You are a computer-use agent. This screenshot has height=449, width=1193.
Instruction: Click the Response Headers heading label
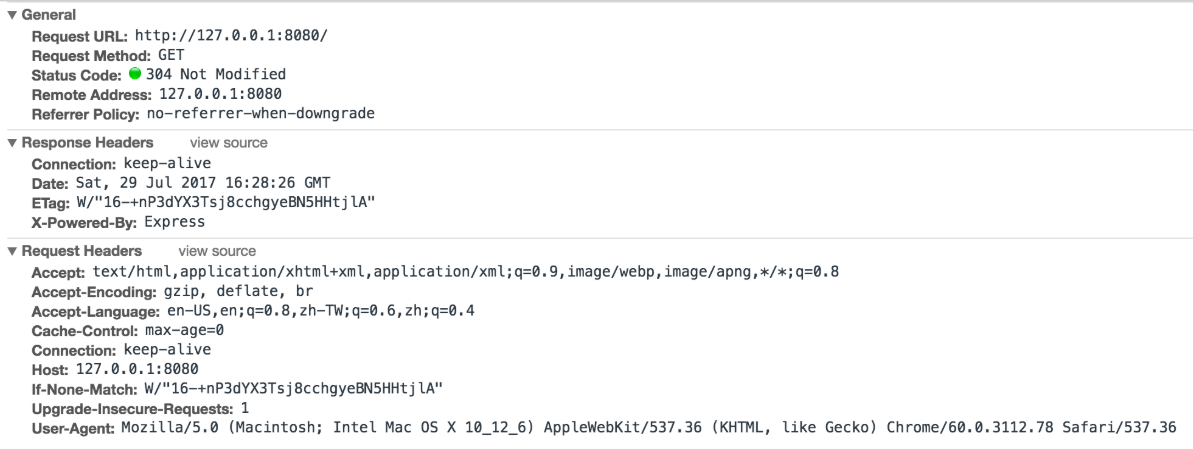(87, 143)
